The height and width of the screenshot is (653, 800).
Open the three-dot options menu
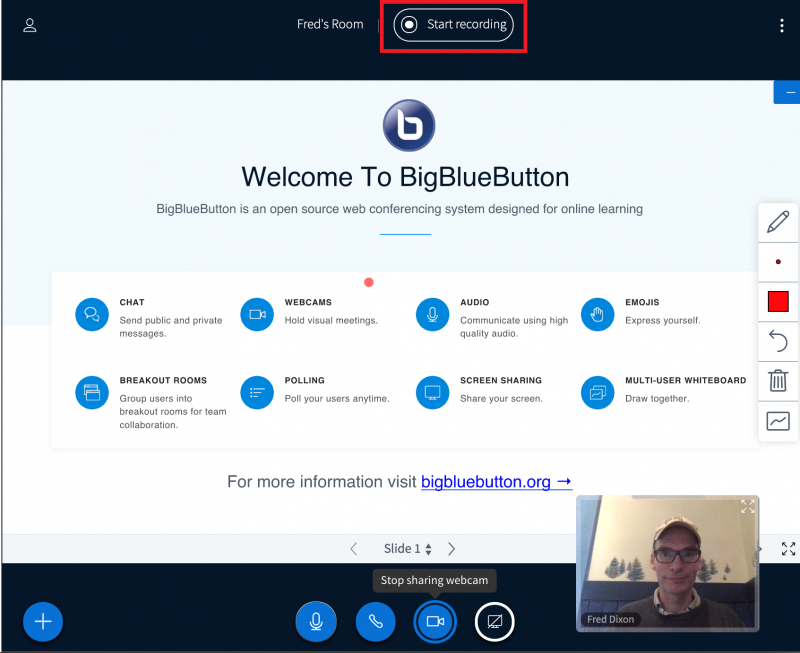pyautogui.click(x=781, y=25)
